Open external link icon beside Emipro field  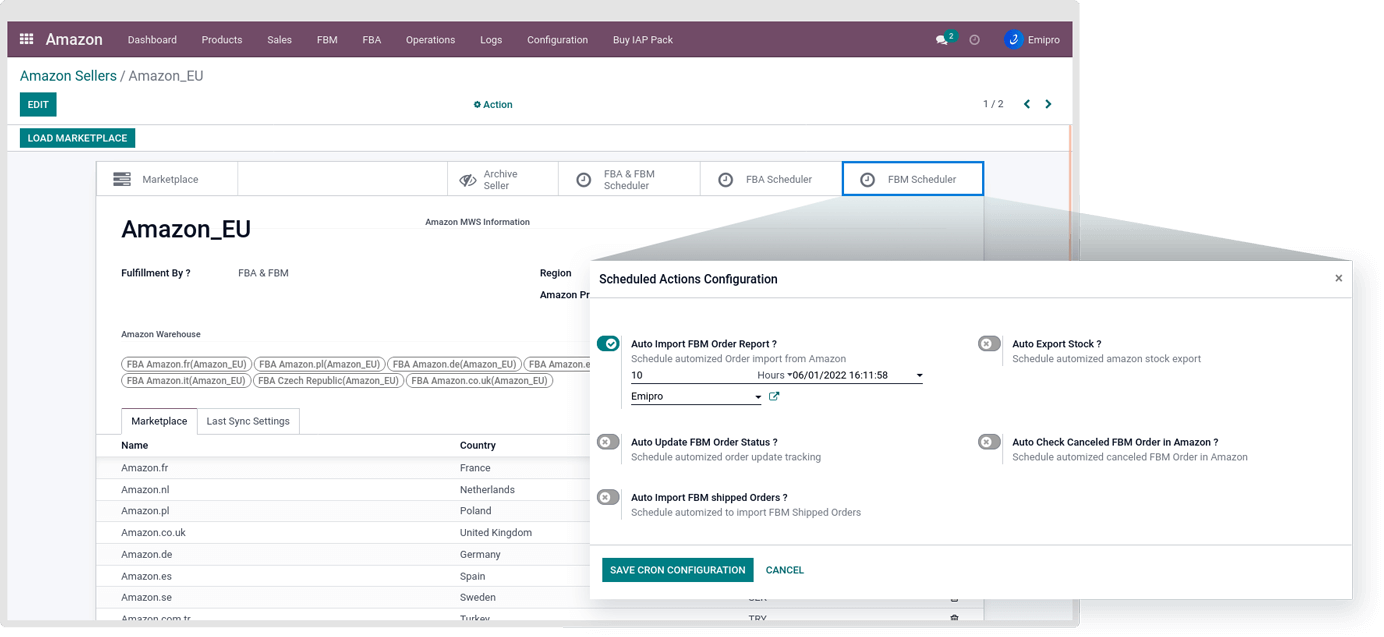[x=774, y=397]
